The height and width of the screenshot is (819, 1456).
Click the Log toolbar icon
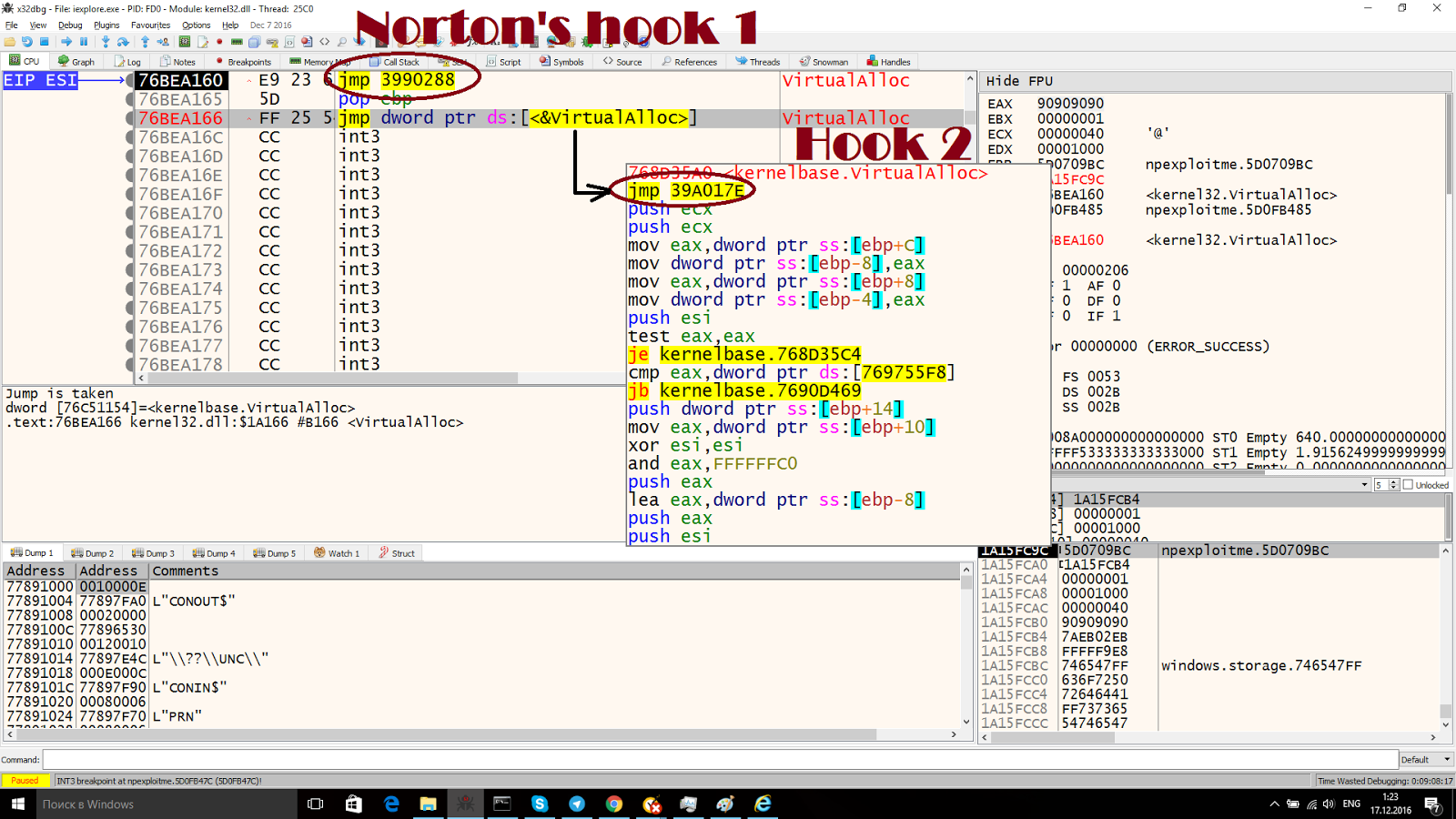pos(203,42)
